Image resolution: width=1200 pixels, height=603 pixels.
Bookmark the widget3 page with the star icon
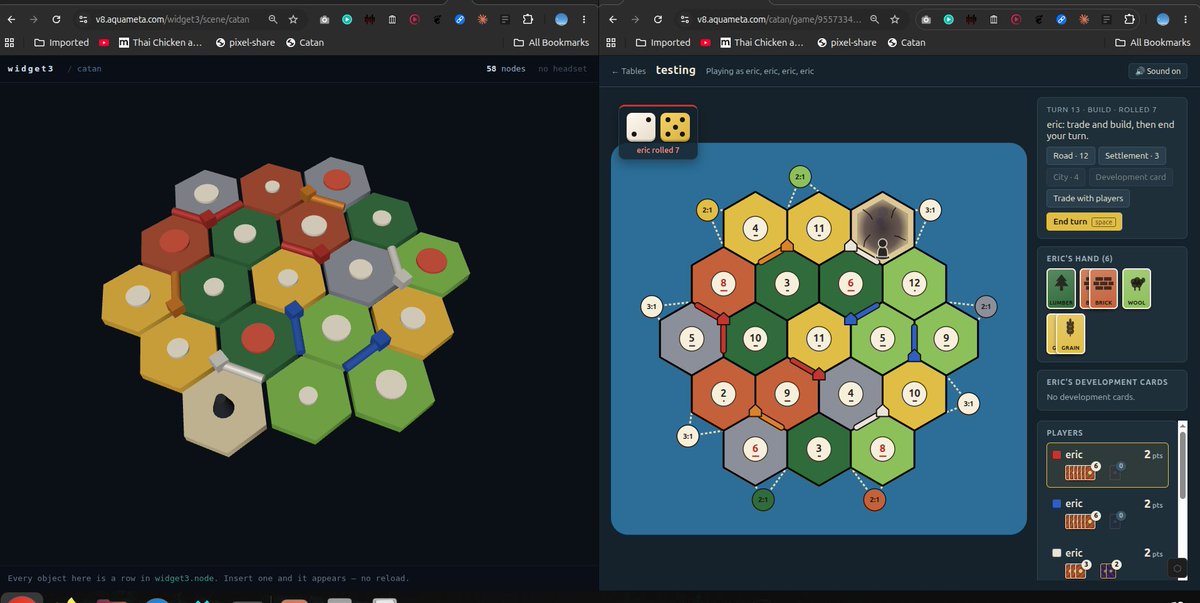tap(292, 19)
